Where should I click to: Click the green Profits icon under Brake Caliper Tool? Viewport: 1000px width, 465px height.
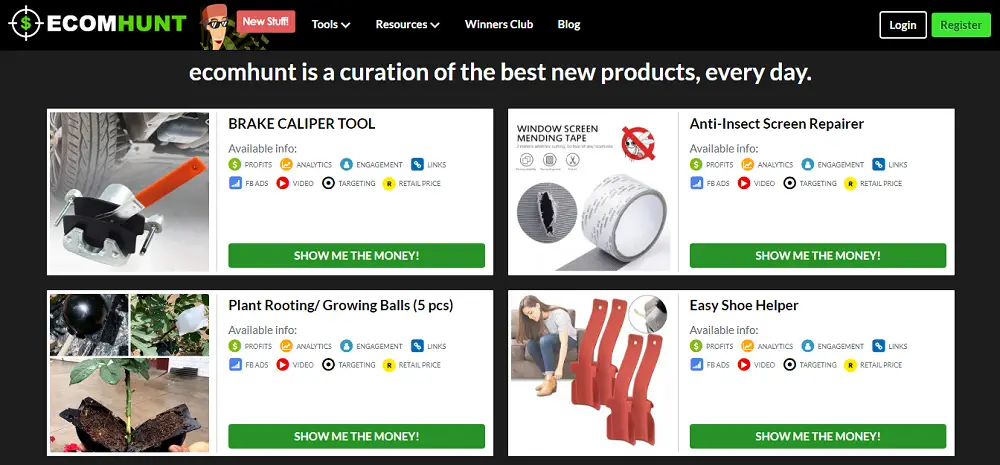pos(235,165)
